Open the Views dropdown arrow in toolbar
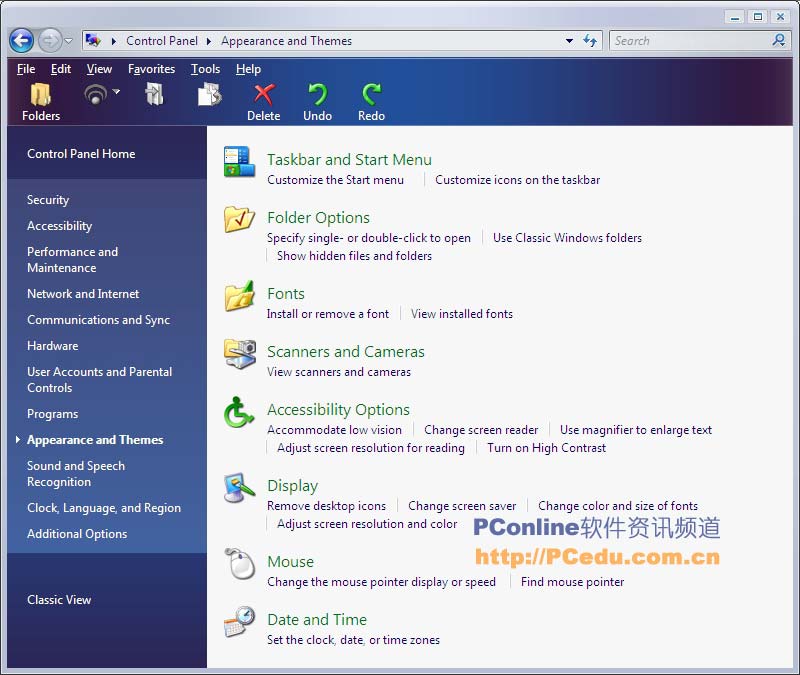 (116, 92)
